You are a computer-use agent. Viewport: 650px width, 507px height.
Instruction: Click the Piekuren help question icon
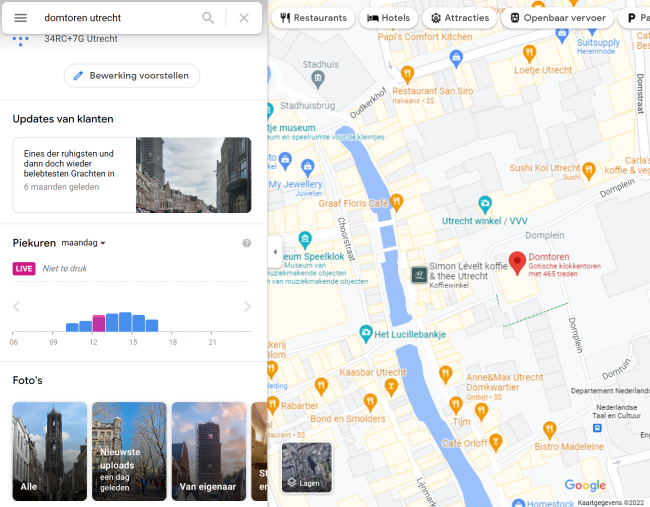click(247, 243)
